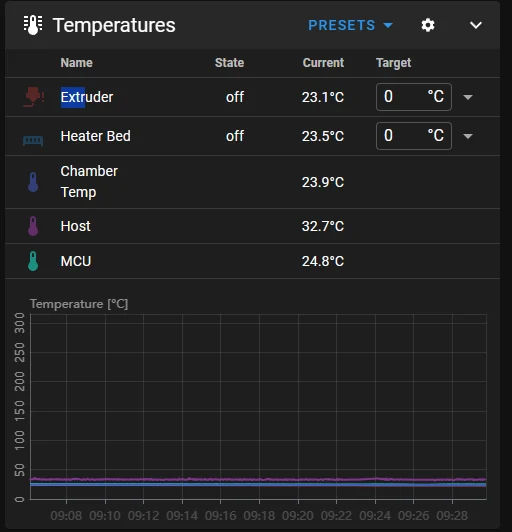Click the teal MCU thermometer icon

pos(33,261)
